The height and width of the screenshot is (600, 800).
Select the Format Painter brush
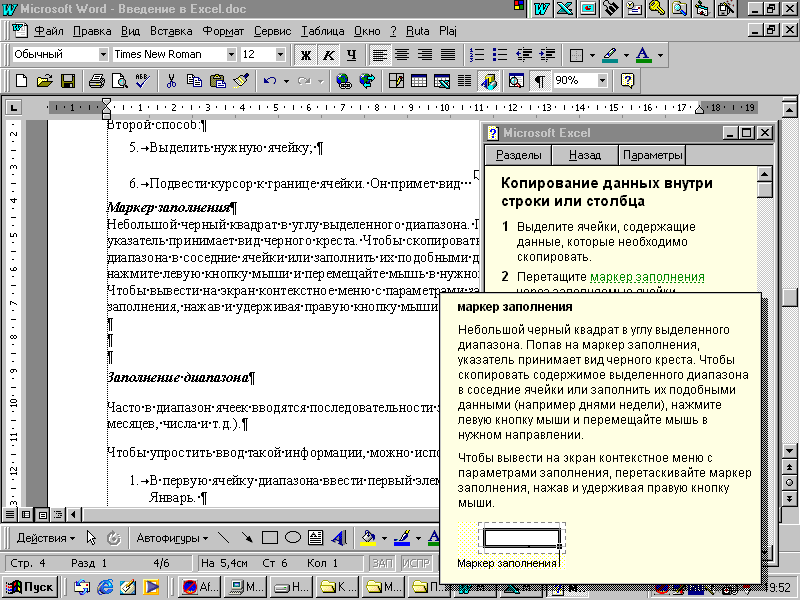[x=240, y=81]
